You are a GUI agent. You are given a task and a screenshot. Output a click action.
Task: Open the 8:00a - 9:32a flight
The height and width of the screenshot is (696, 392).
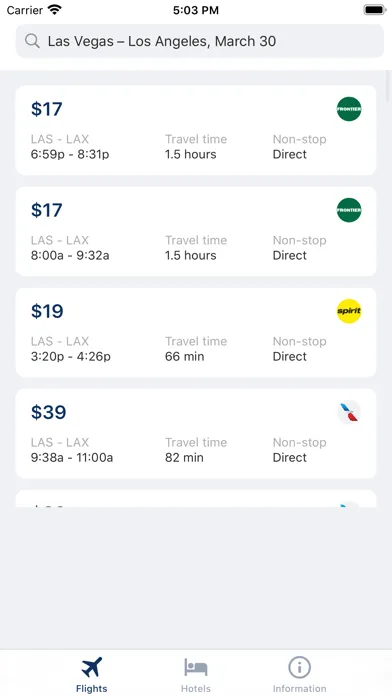click(196, 231)
